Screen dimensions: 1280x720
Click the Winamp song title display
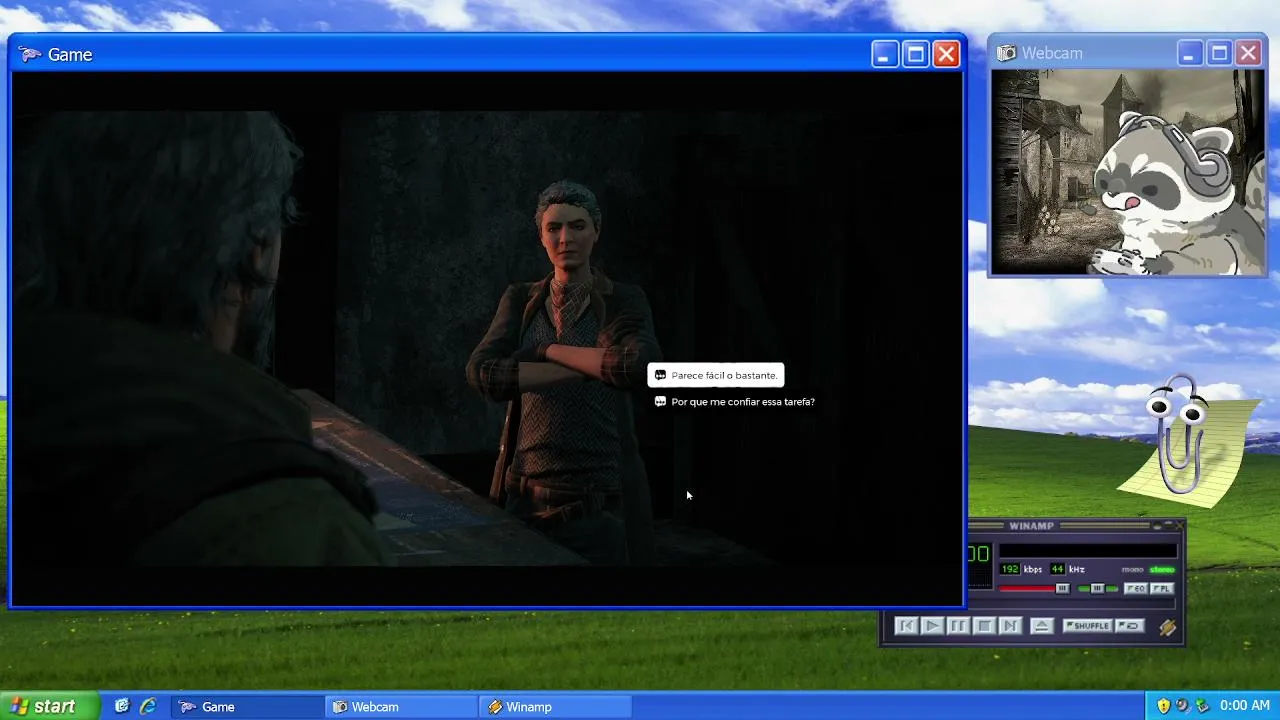click(x=1088, y=551)
